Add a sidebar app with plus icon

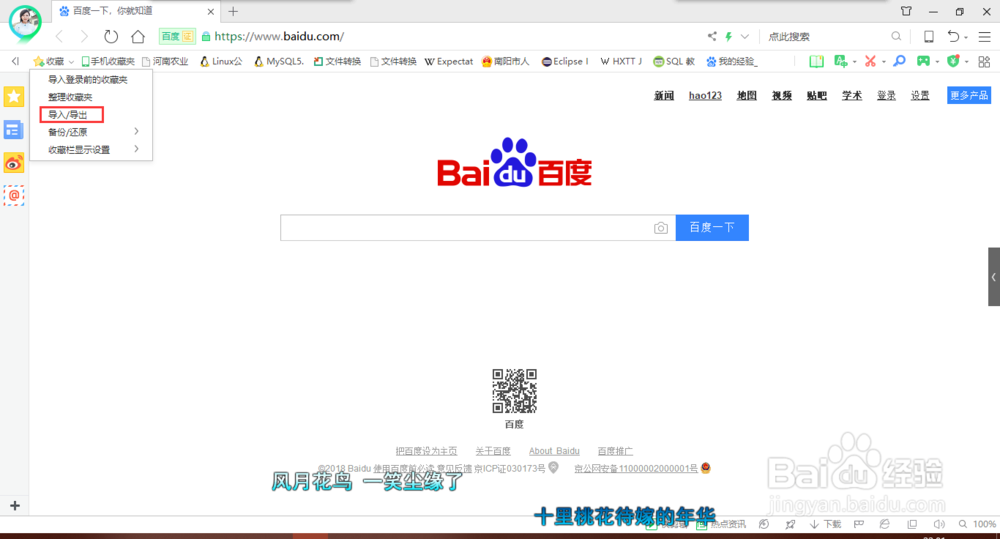coord(15,506)
